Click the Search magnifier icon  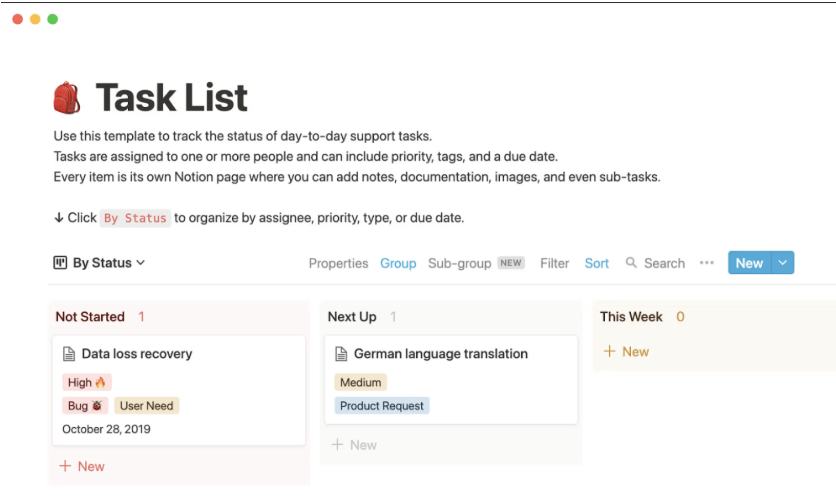coord(631,262)
